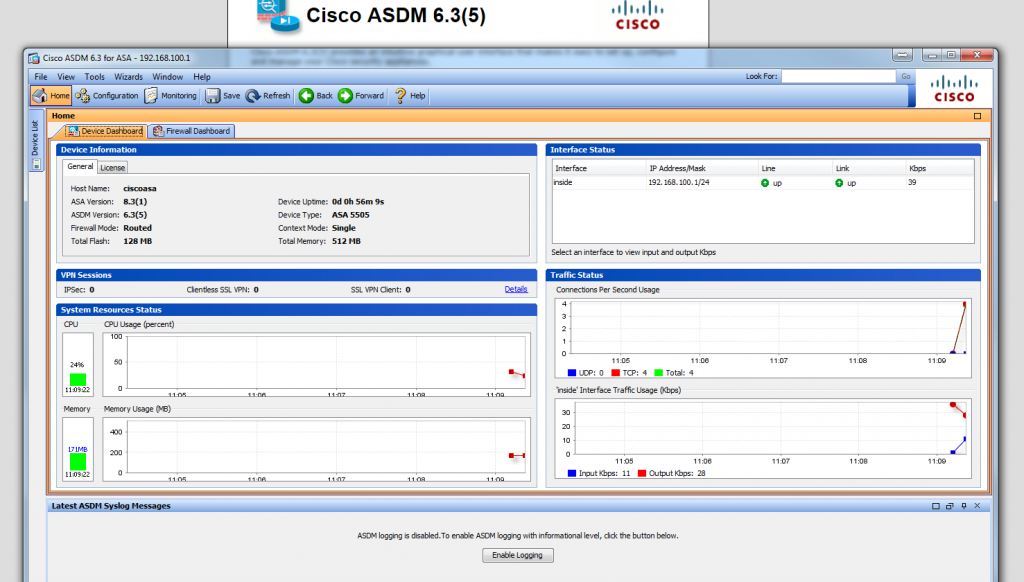The height and width of the screenshot is (582, 1024).
Task: Open the View menu
Action: coord(66,76)
